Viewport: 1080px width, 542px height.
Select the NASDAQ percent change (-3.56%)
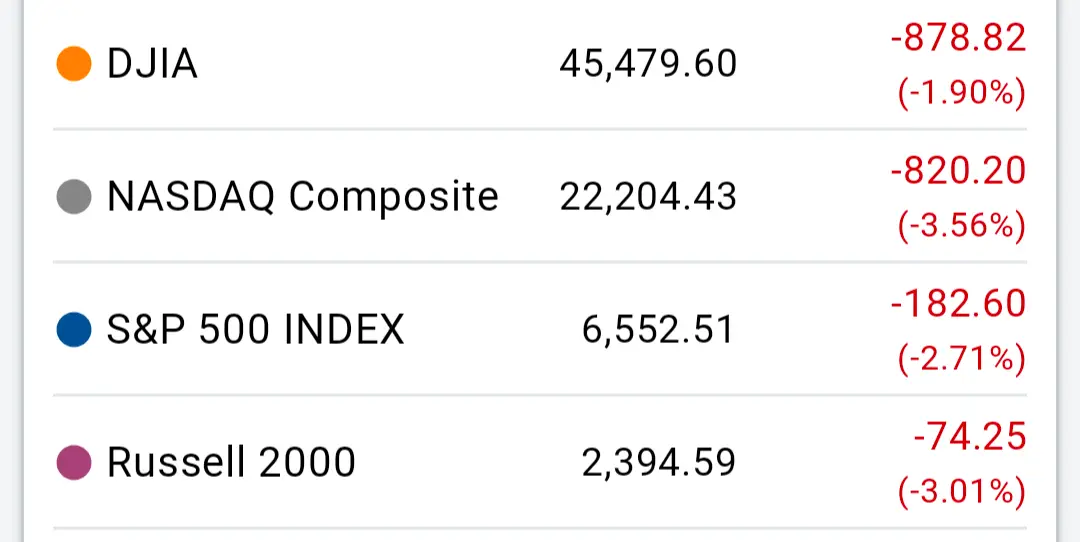tap(962, 226)
